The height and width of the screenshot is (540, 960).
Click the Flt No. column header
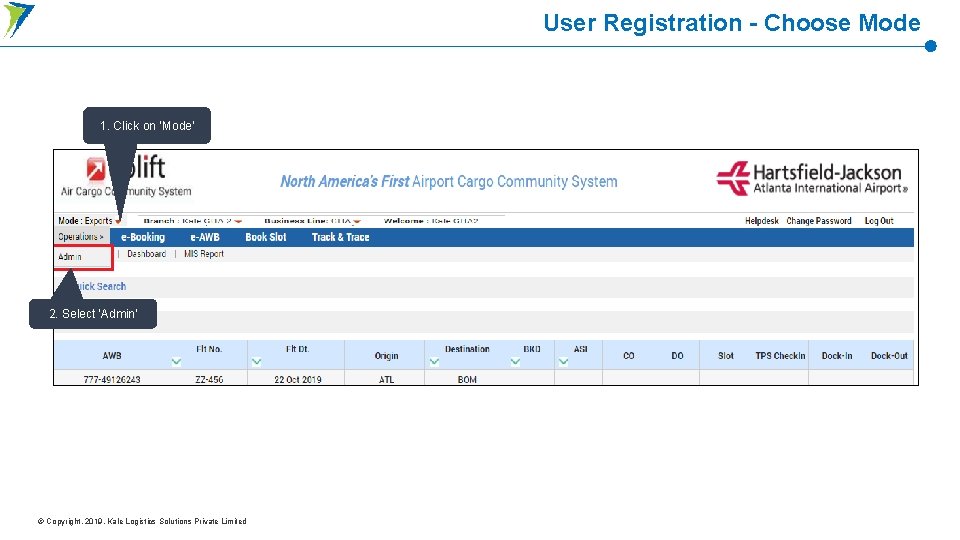click(209, 349)
